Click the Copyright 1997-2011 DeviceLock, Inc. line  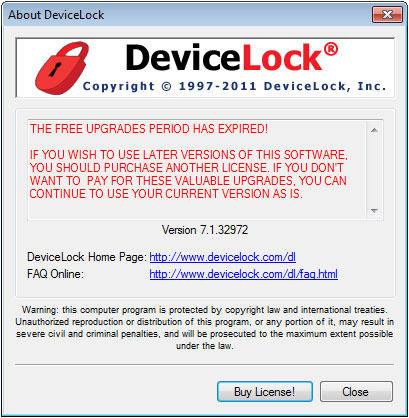[235, 86]
